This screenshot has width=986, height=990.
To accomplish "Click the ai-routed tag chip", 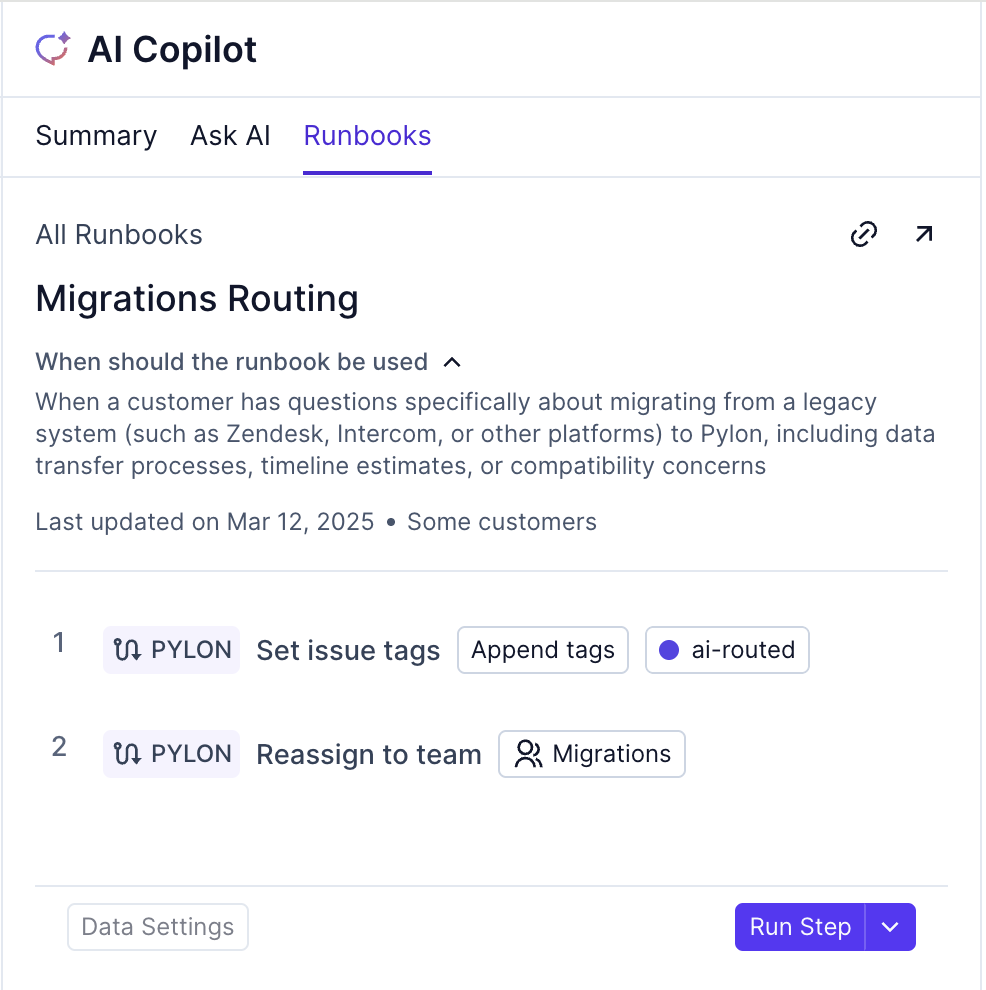I will [x=727, y=650].
